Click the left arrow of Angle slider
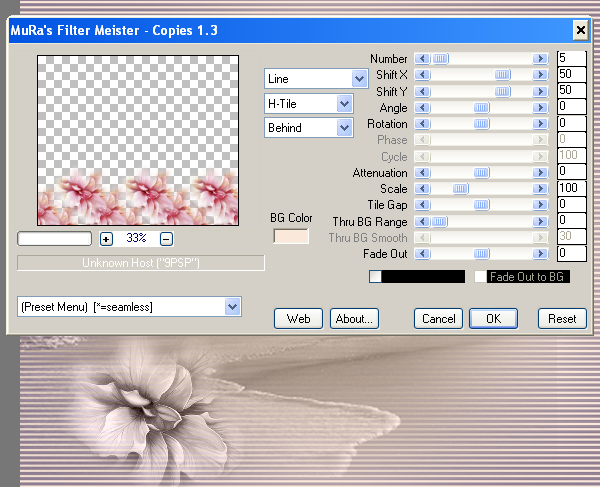Viewport: 600px width, 487px height. tap(422, 107)
